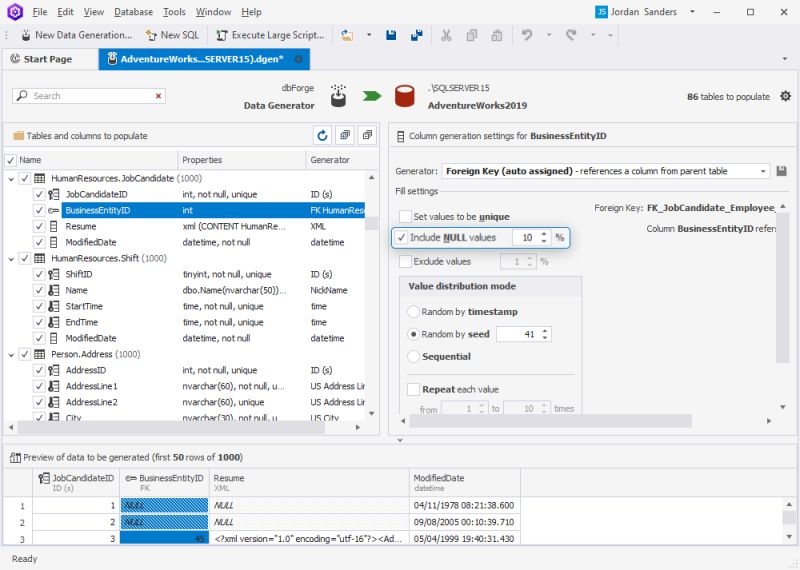Select Sequential distribution mode
The height and width of the screenshot is (570, 800).
tap(413, 356)
